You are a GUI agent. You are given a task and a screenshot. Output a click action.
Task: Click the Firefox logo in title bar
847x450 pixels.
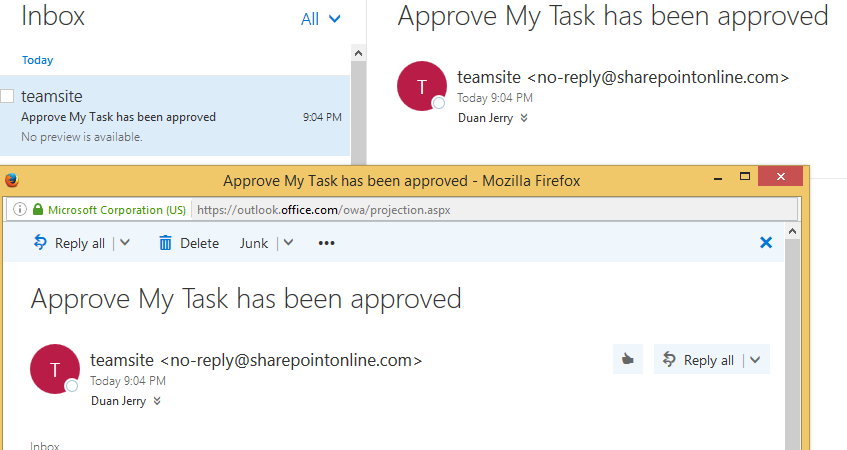click(12, 180)
